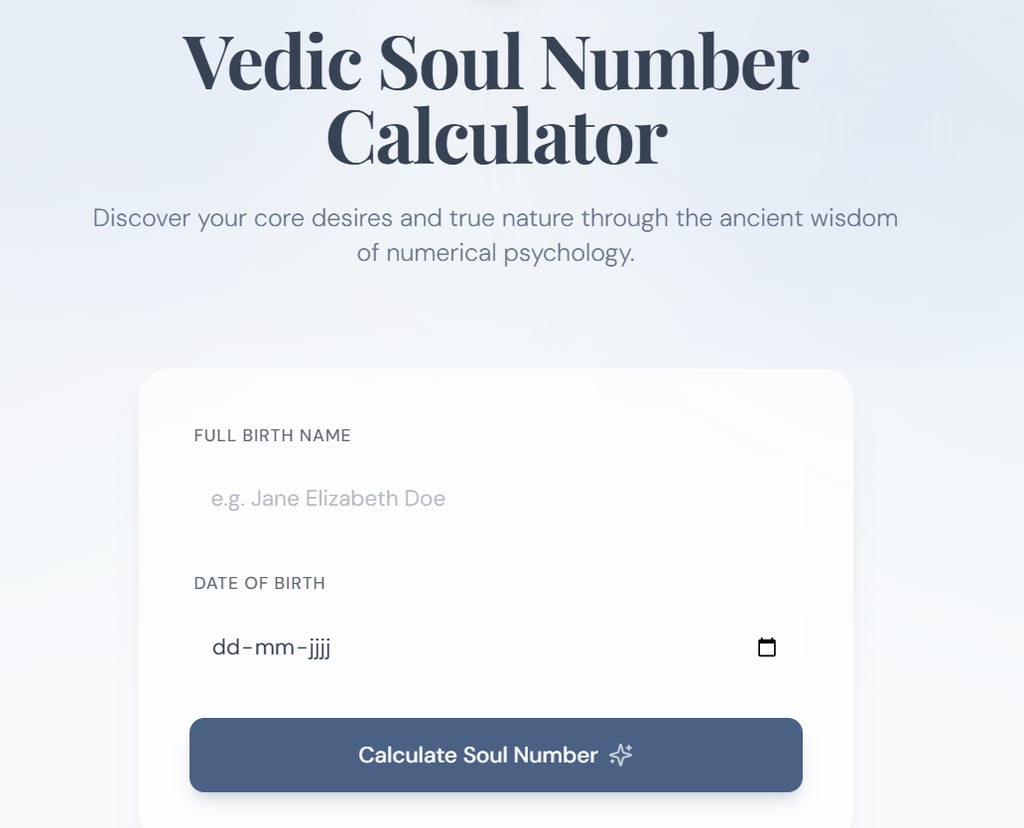Image resolution: width=1024 pixels, height=828 pixels.
Task: Open the calendar date picker icon
Action: click(766, 647)
